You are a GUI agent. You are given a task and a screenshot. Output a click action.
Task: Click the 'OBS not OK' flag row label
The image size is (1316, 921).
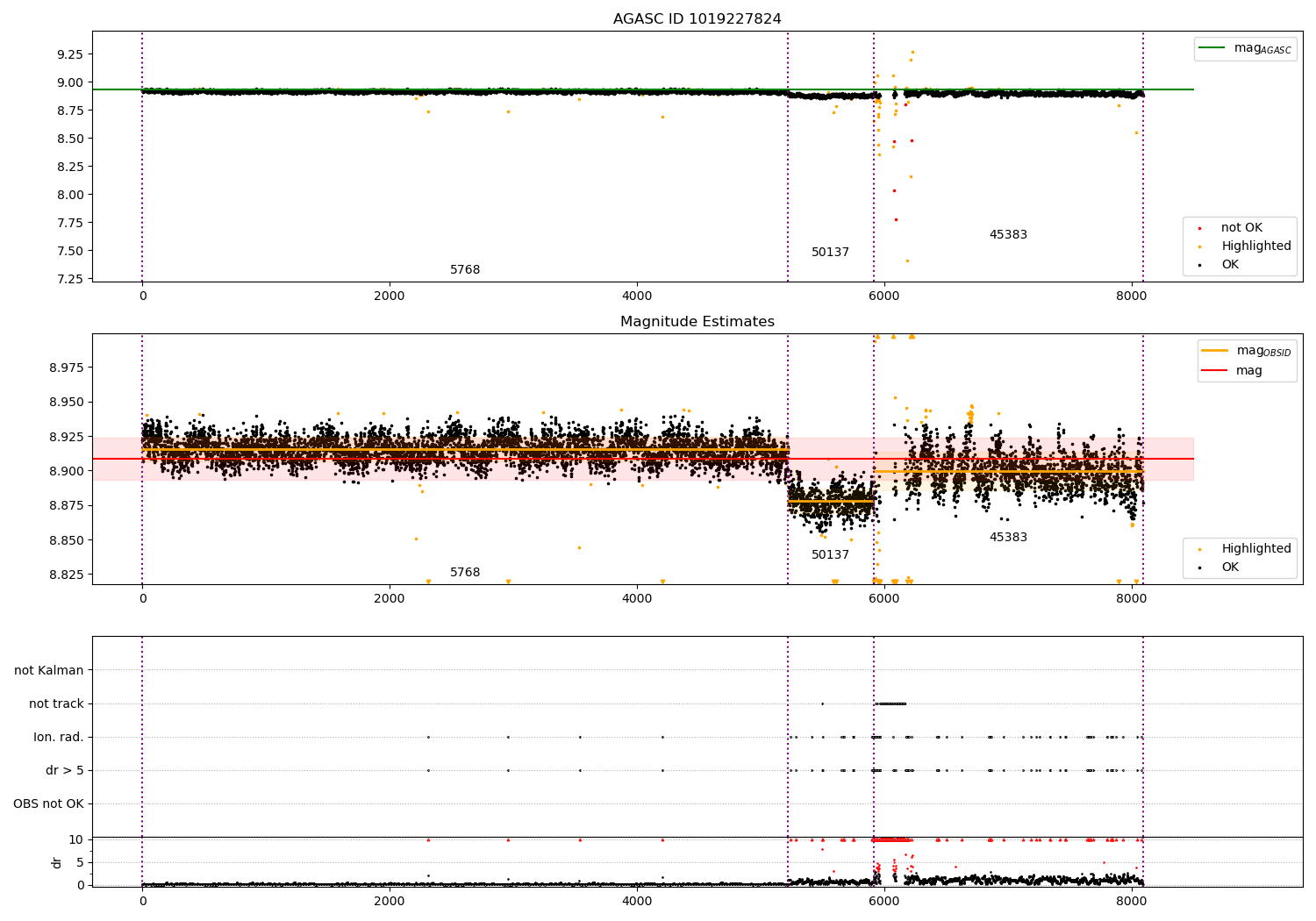[49, 804]
